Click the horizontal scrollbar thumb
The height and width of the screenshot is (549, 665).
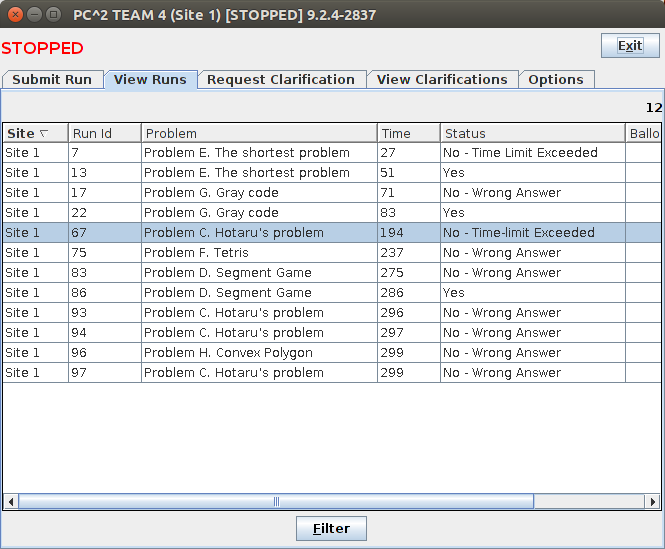pos(276,502)
